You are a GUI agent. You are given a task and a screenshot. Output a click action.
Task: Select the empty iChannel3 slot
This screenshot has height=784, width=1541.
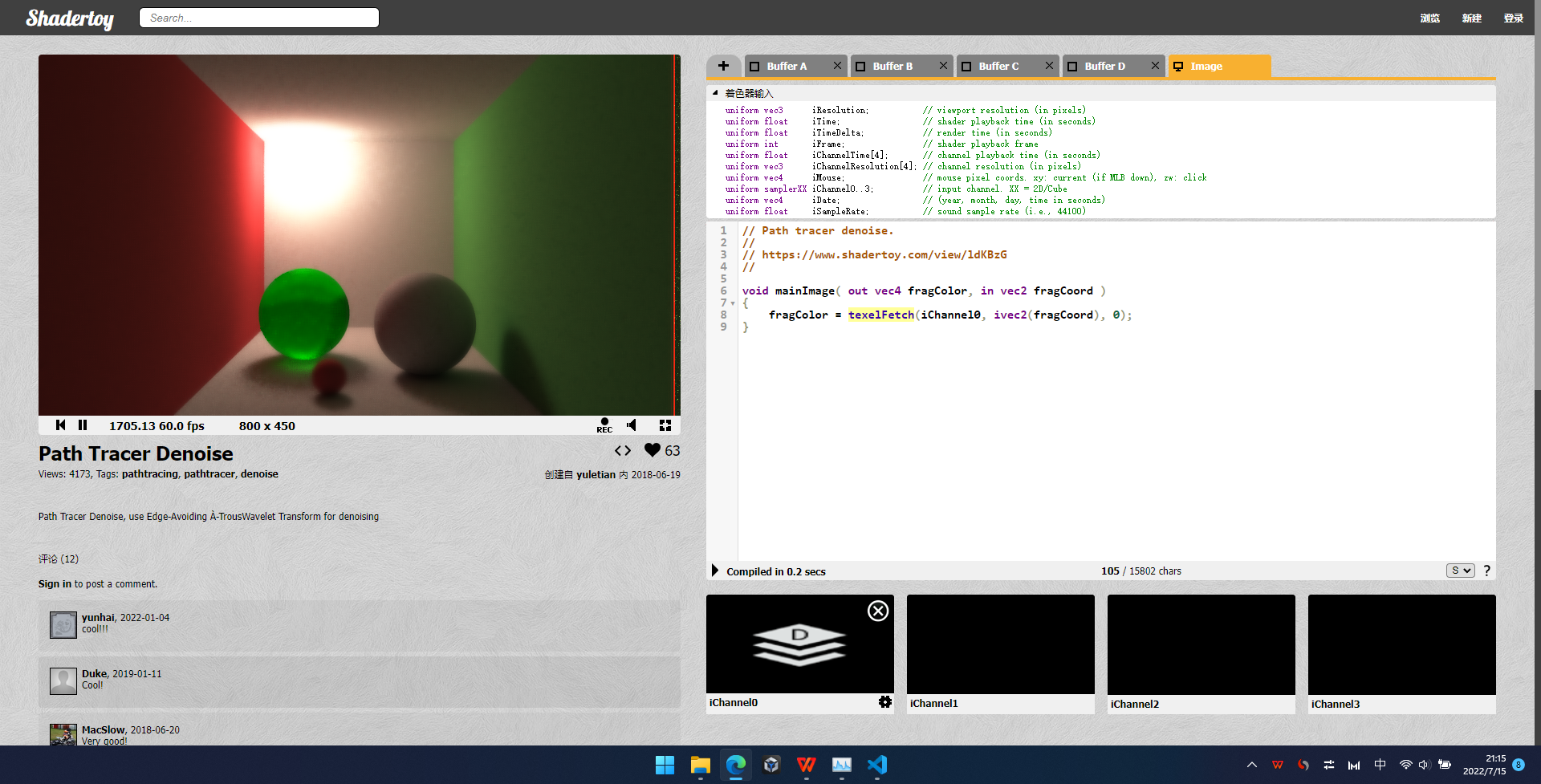[x=1401, y=644]
